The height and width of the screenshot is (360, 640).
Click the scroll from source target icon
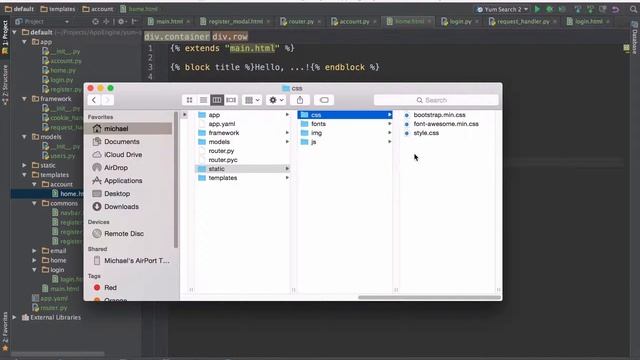[95, 22]
